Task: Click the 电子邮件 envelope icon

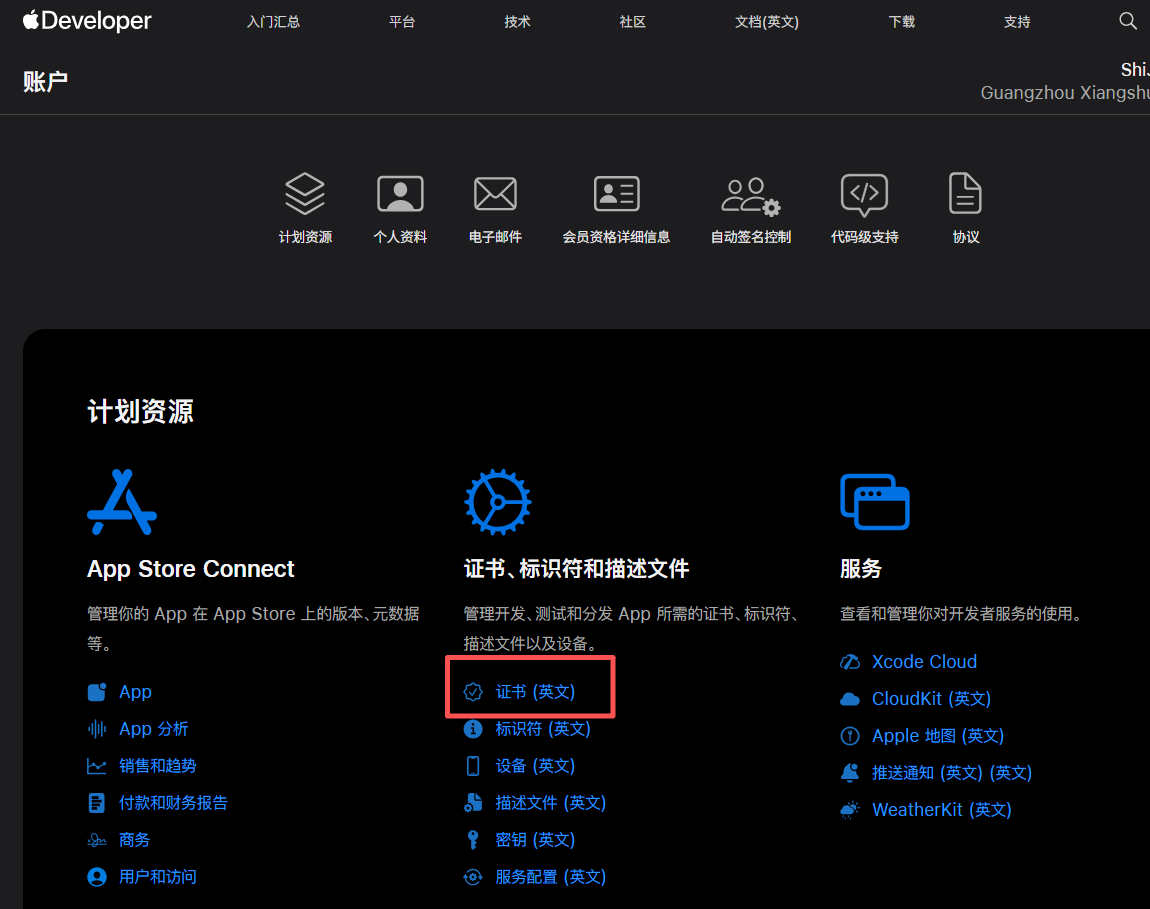Action: [495, 194]
